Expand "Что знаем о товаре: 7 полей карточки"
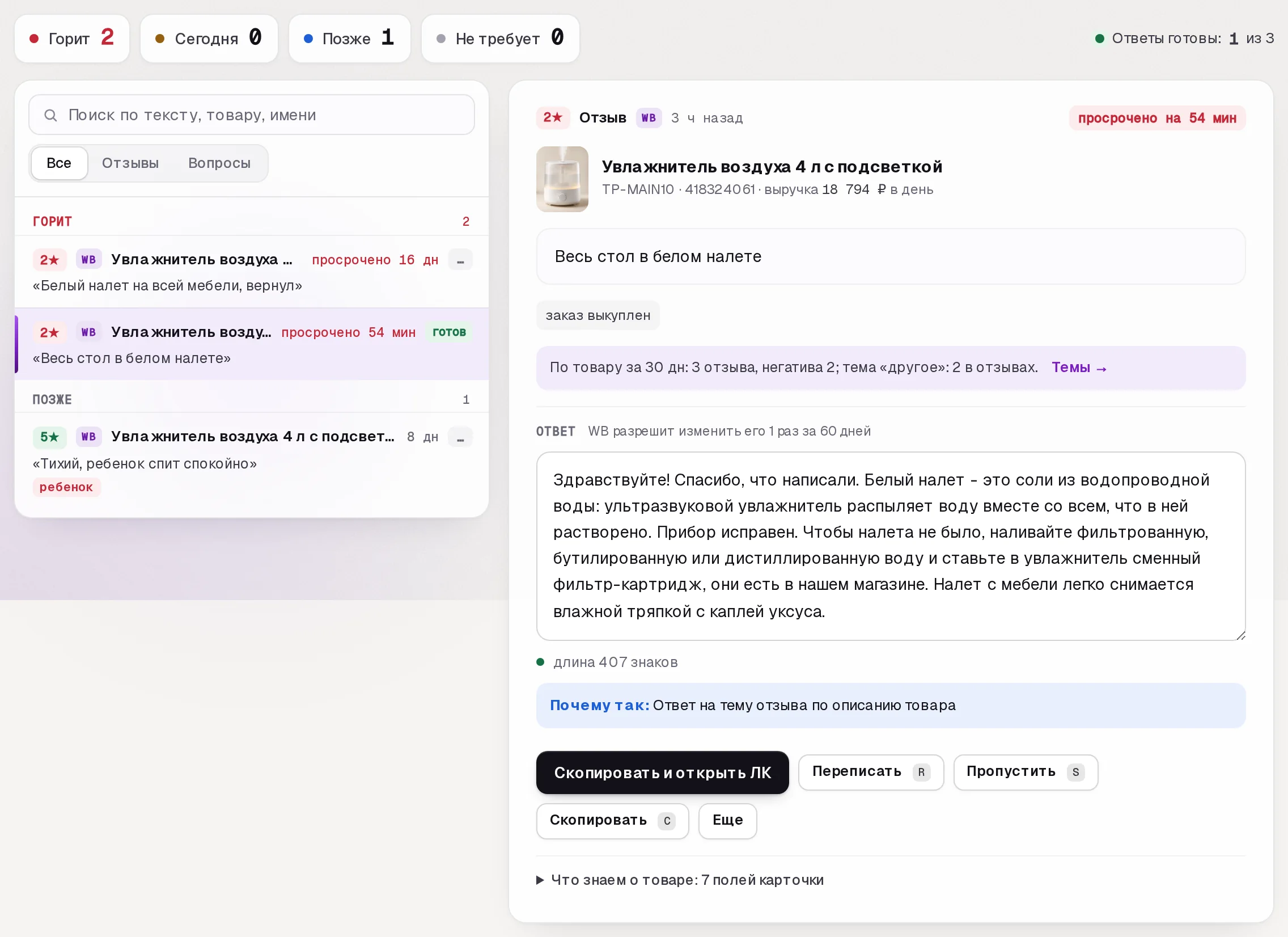 (x=680, y=880)
